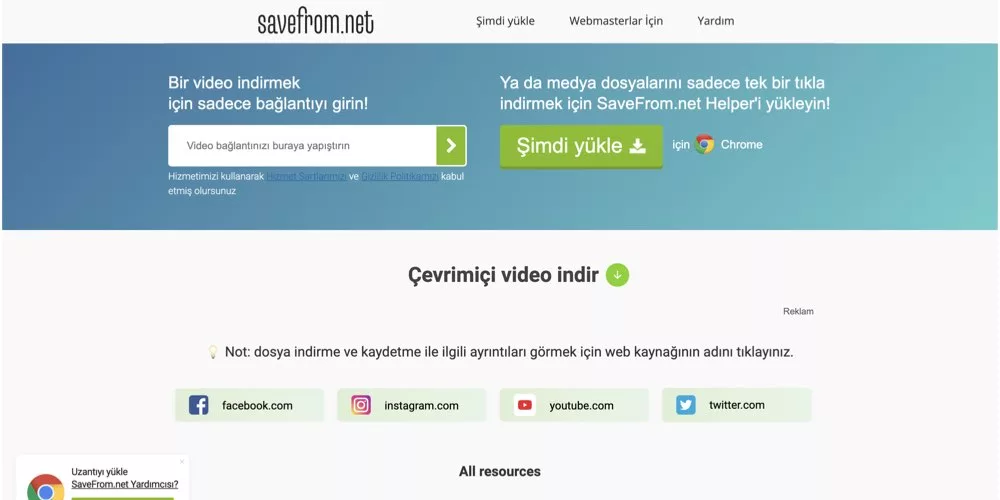Click the Chrome logo in extension popup
Image resolution: width=1000 pixels, height=500 pixels.
tap(45, 489)
